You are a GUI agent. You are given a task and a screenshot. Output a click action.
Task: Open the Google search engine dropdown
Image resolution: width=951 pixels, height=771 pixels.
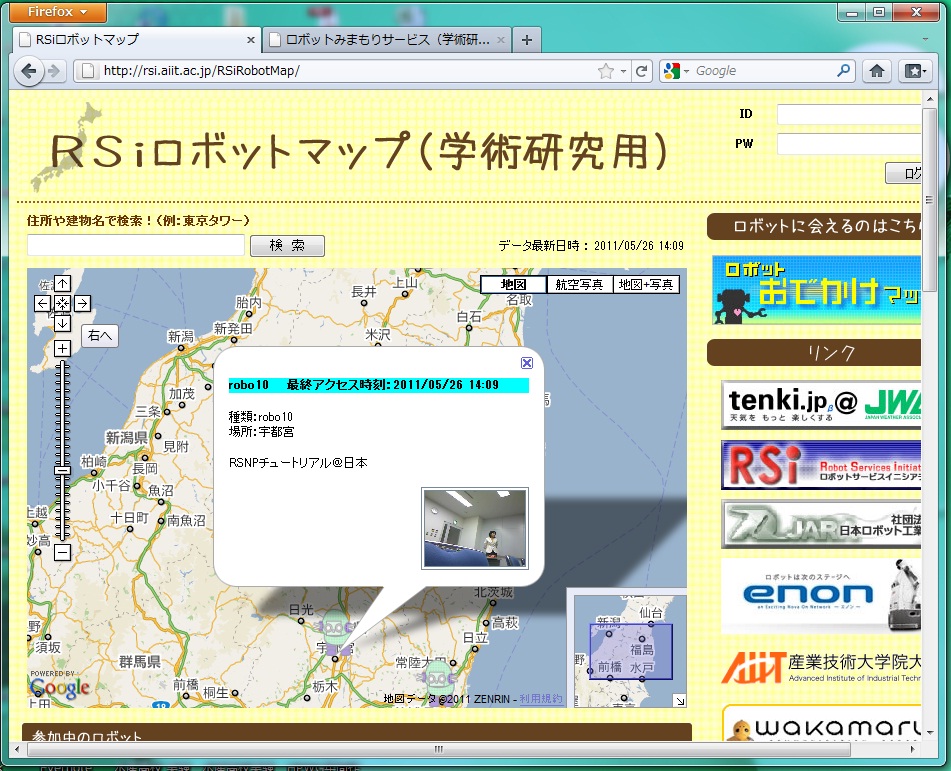(x=674, y=71)
